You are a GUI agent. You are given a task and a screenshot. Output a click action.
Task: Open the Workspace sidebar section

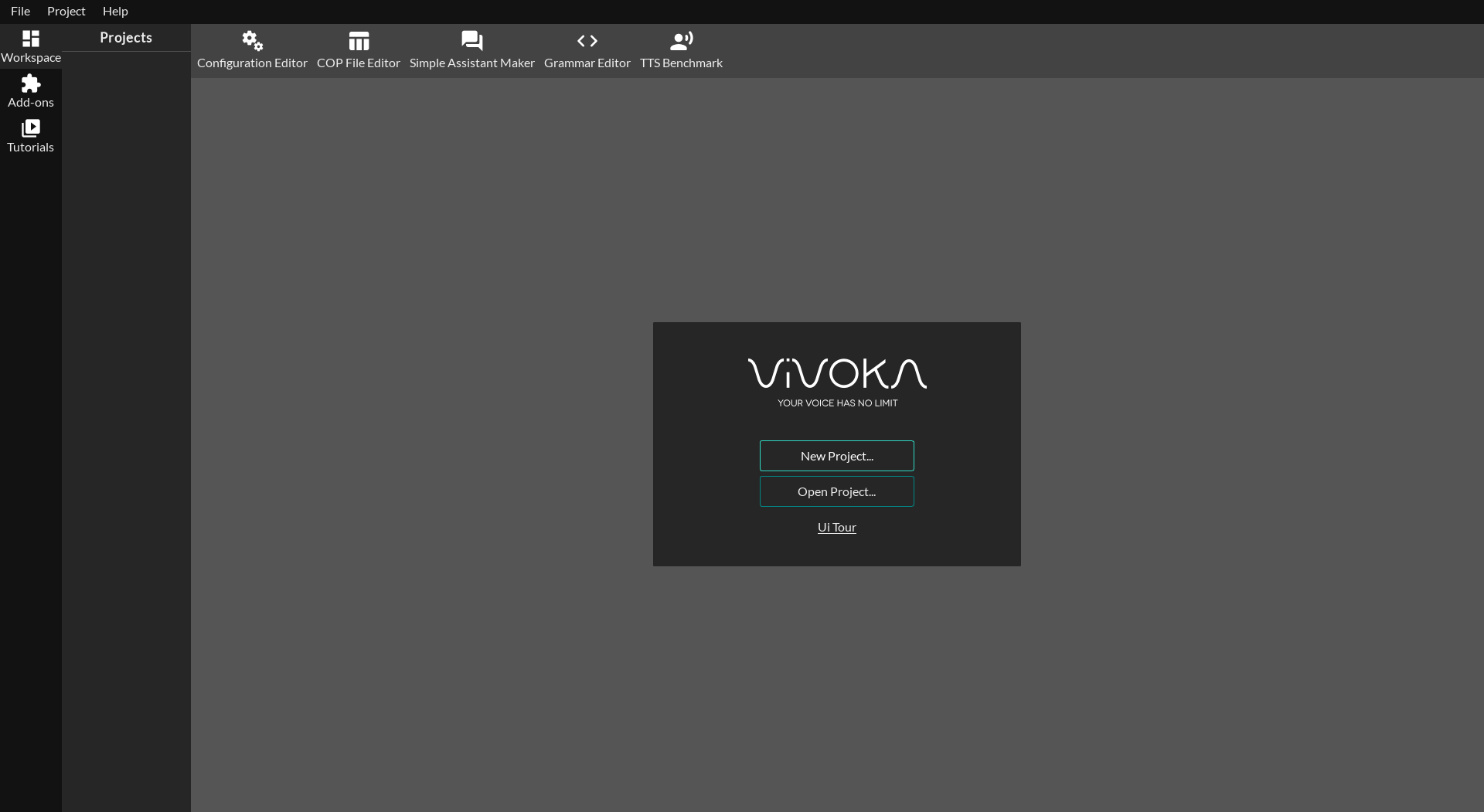click(x=31, y=47)
